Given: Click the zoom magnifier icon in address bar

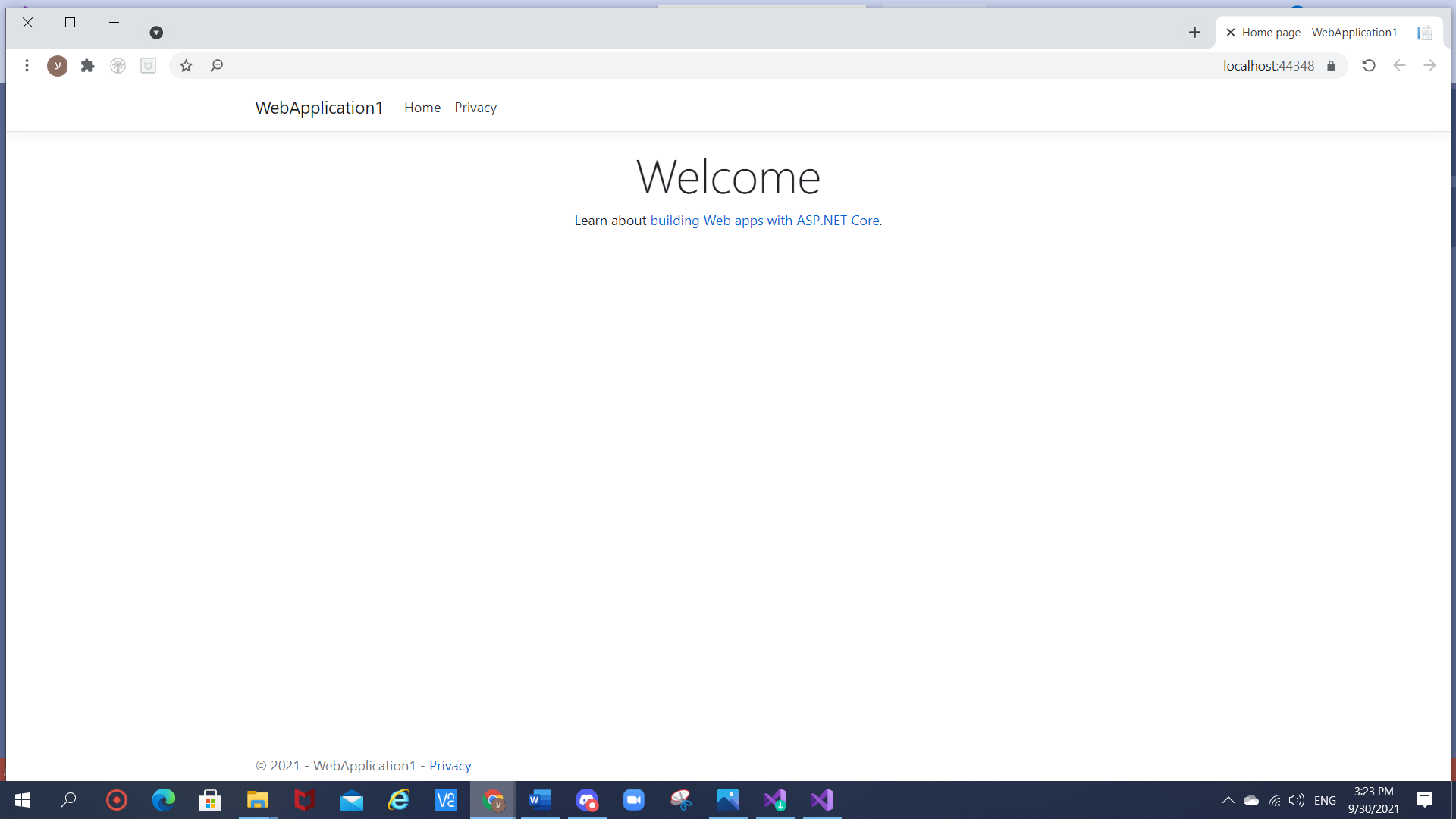Looking at the screenshot, I should click(216, 66).
